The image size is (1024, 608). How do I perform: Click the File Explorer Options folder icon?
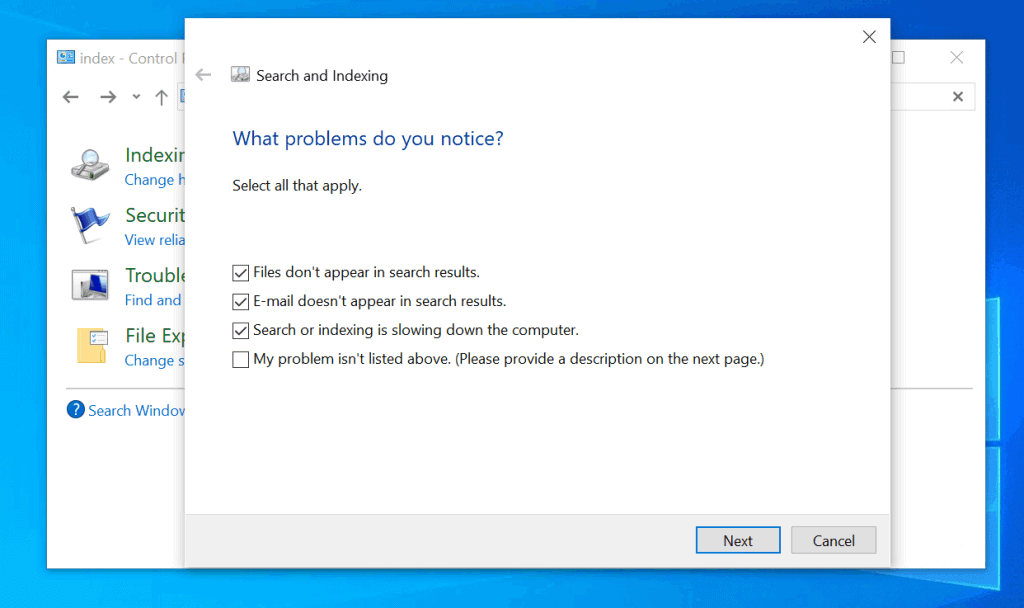91,345
